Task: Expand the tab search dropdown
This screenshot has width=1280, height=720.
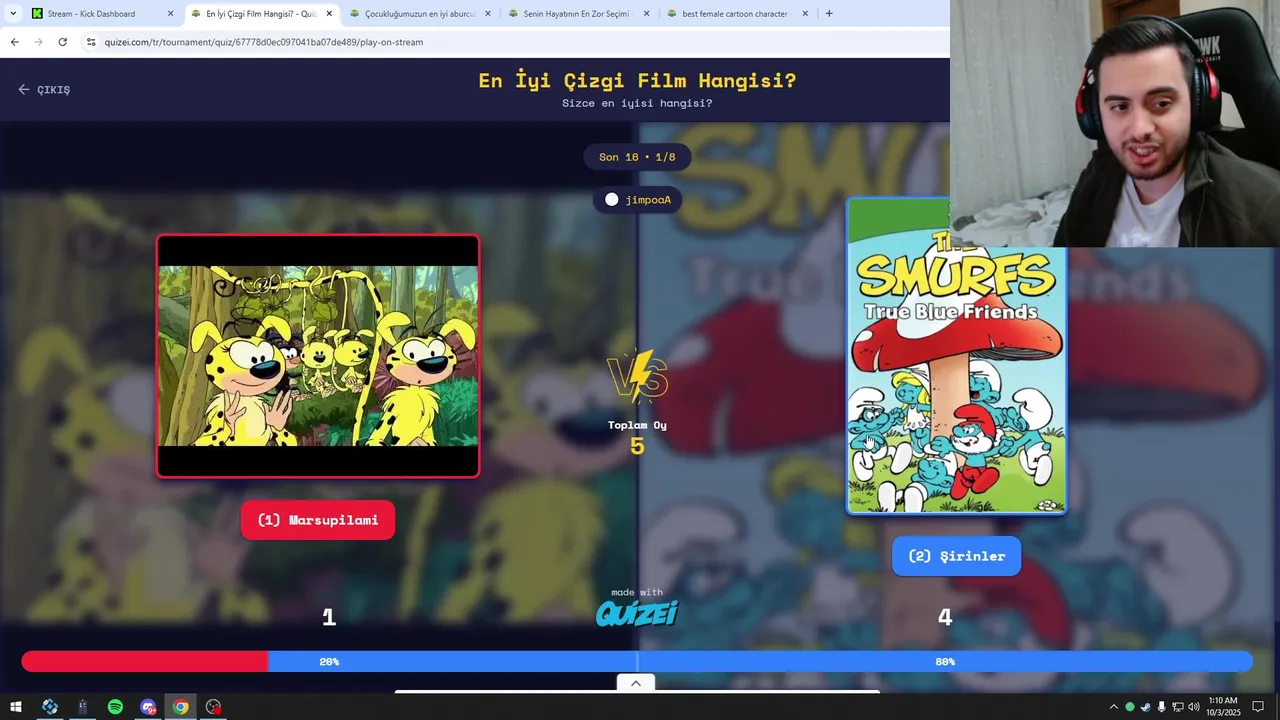Action: tap(12, 14)
